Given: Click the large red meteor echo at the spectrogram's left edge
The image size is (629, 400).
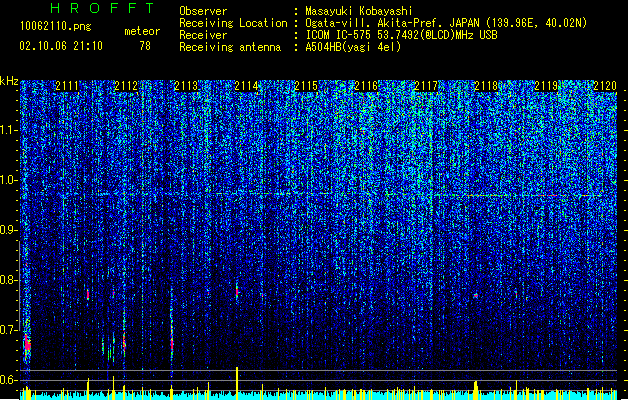Looking at the screenshot, I should [x=27, y=344].
